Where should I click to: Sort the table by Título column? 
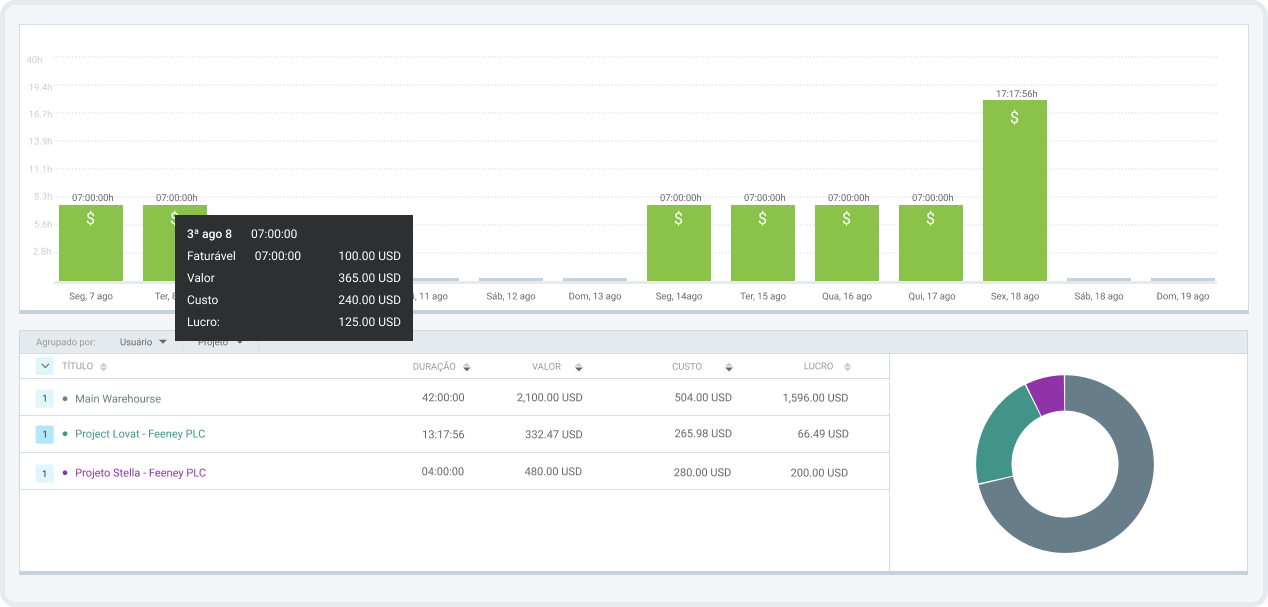103,367
